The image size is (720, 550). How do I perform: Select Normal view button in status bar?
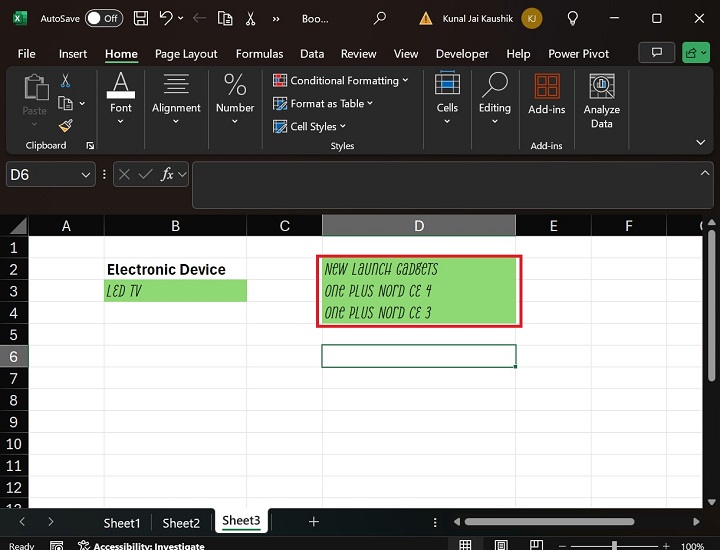tap(464, 546)
